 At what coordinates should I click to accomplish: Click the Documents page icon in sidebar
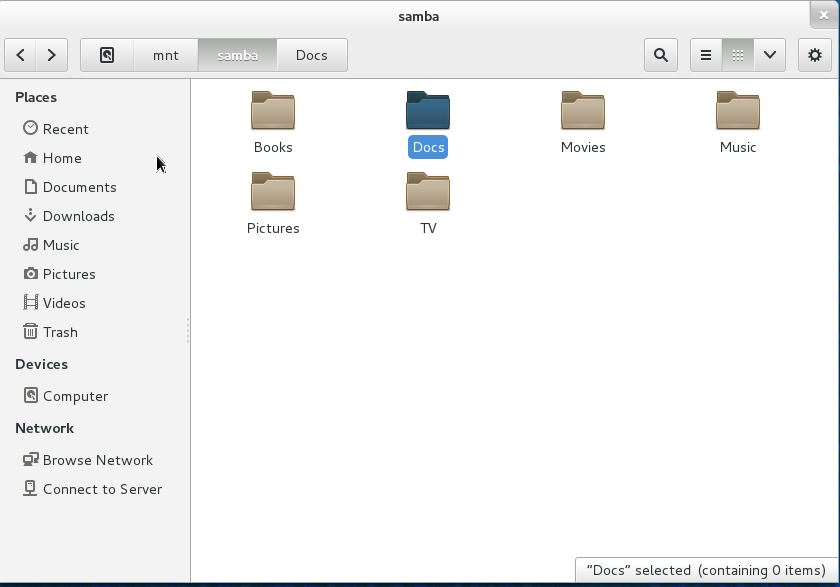coord(31,186)
